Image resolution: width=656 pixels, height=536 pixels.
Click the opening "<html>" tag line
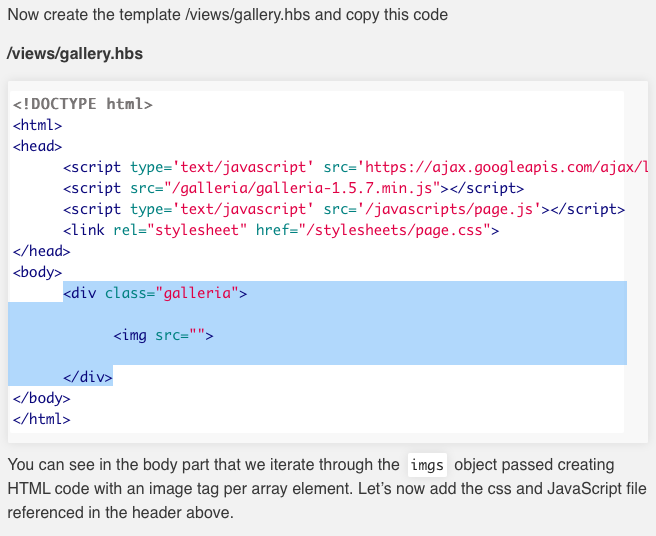pos(38,125)
